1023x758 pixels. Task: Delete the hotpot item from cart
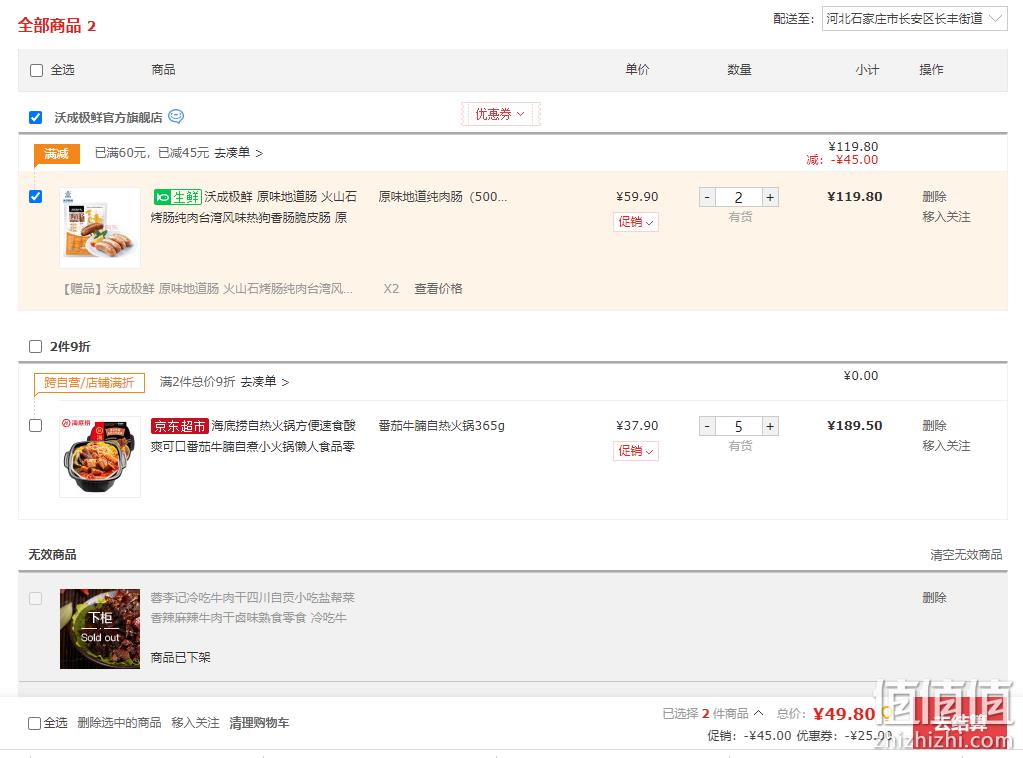(x=934, y=425)
